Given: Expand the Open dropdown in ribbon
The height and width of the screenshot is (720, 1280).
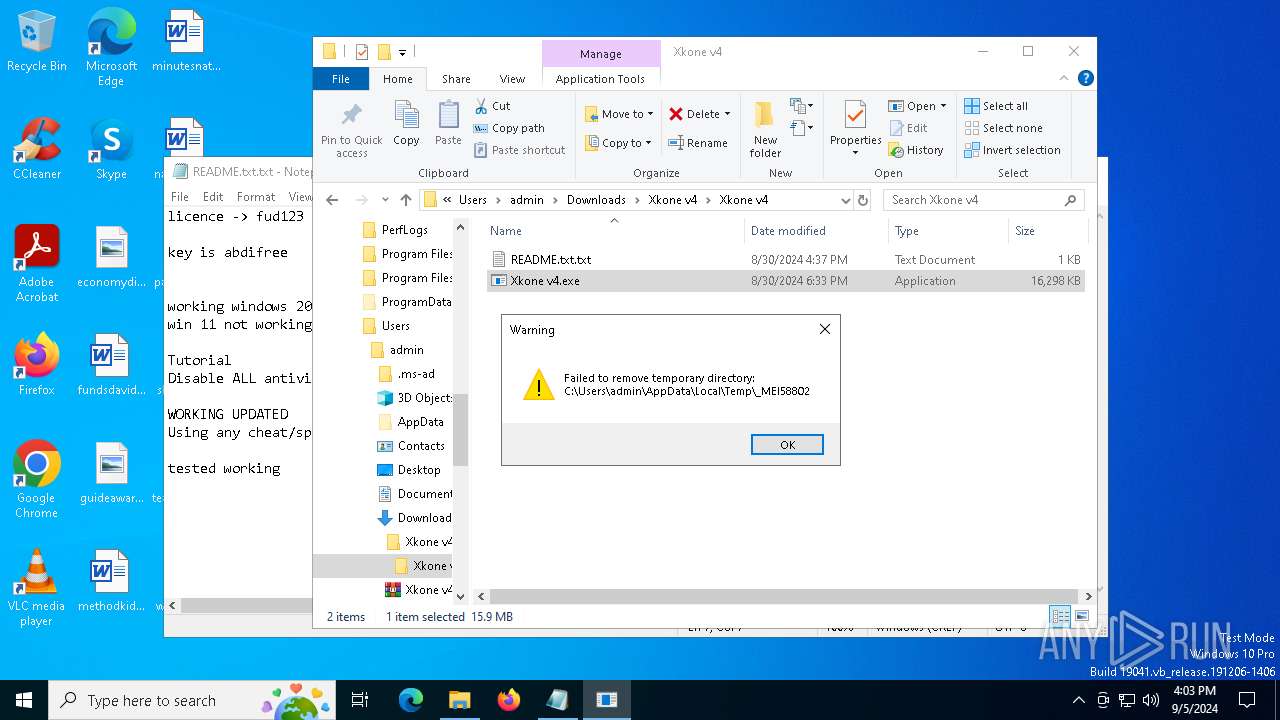Looking at the screenshot, I should 943,106.
